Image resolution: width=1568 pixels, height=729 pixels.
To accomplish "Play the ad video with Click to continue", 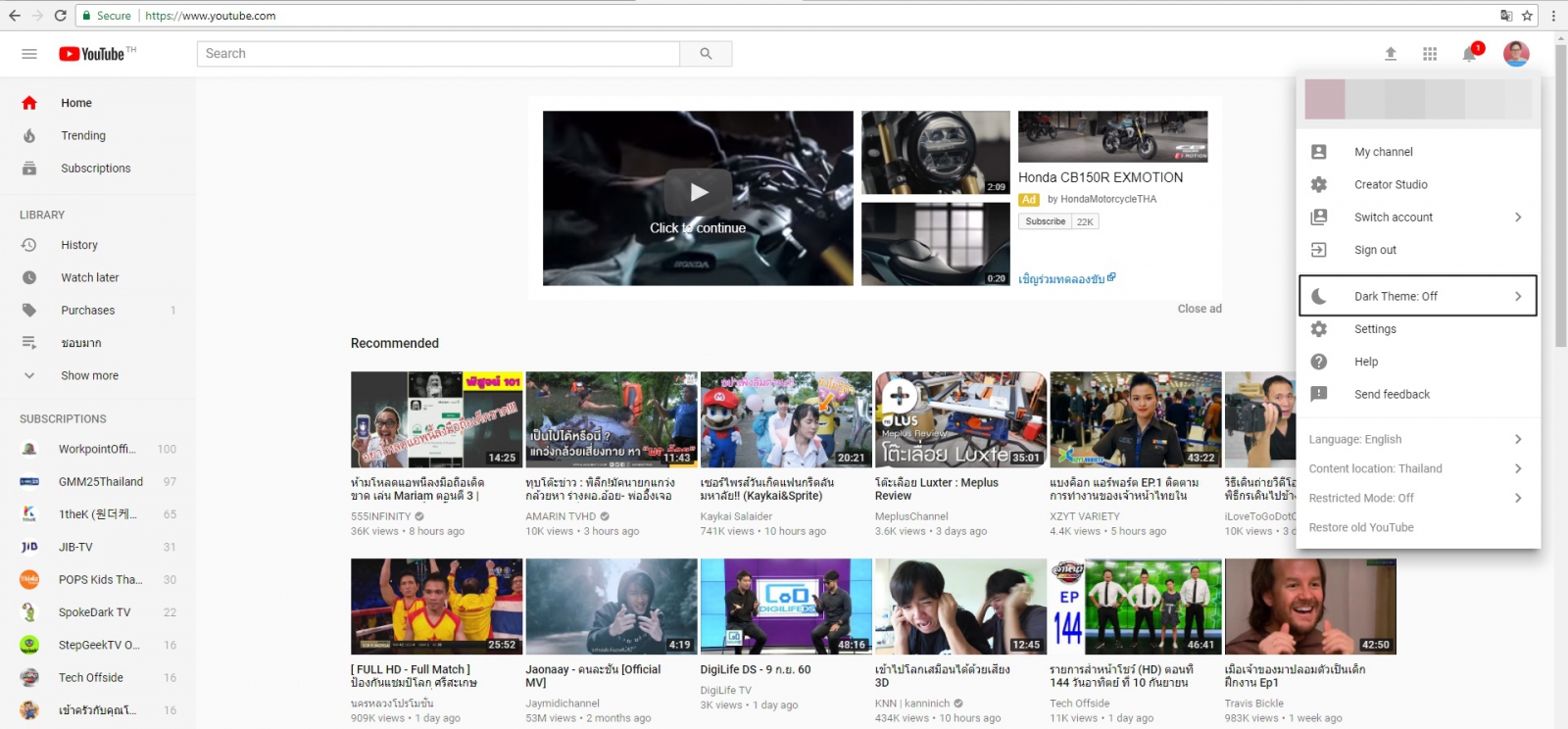I will point(698,198).
